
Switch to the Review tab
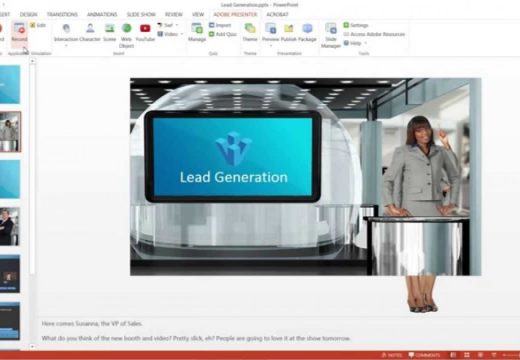tap(174, 14)
